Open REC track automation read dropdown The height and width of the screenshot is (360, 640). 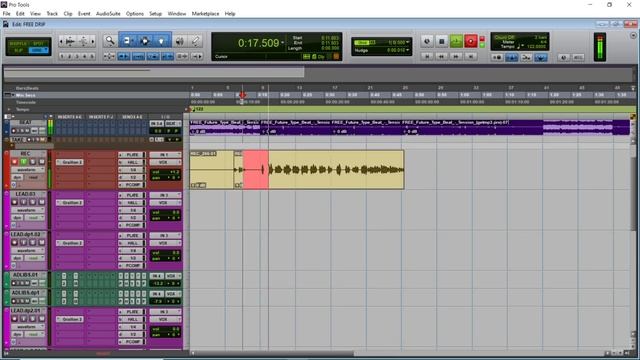35,177
